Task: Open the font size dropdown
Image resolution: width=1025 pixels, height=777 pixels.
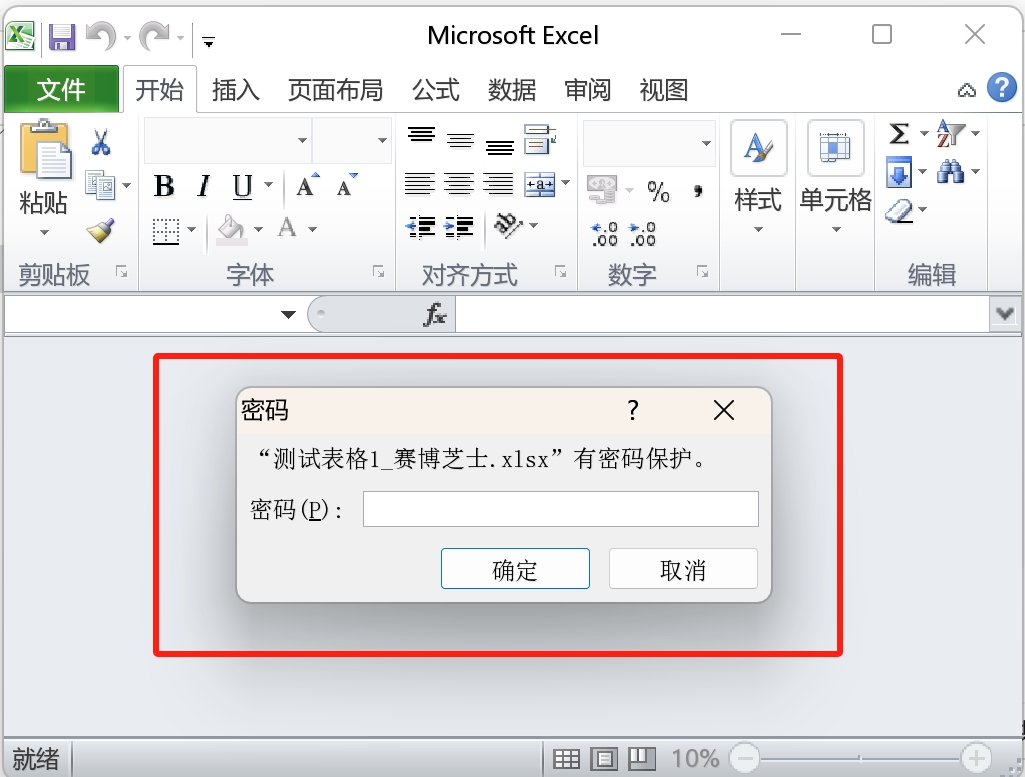Action: [x=382, y=141]
